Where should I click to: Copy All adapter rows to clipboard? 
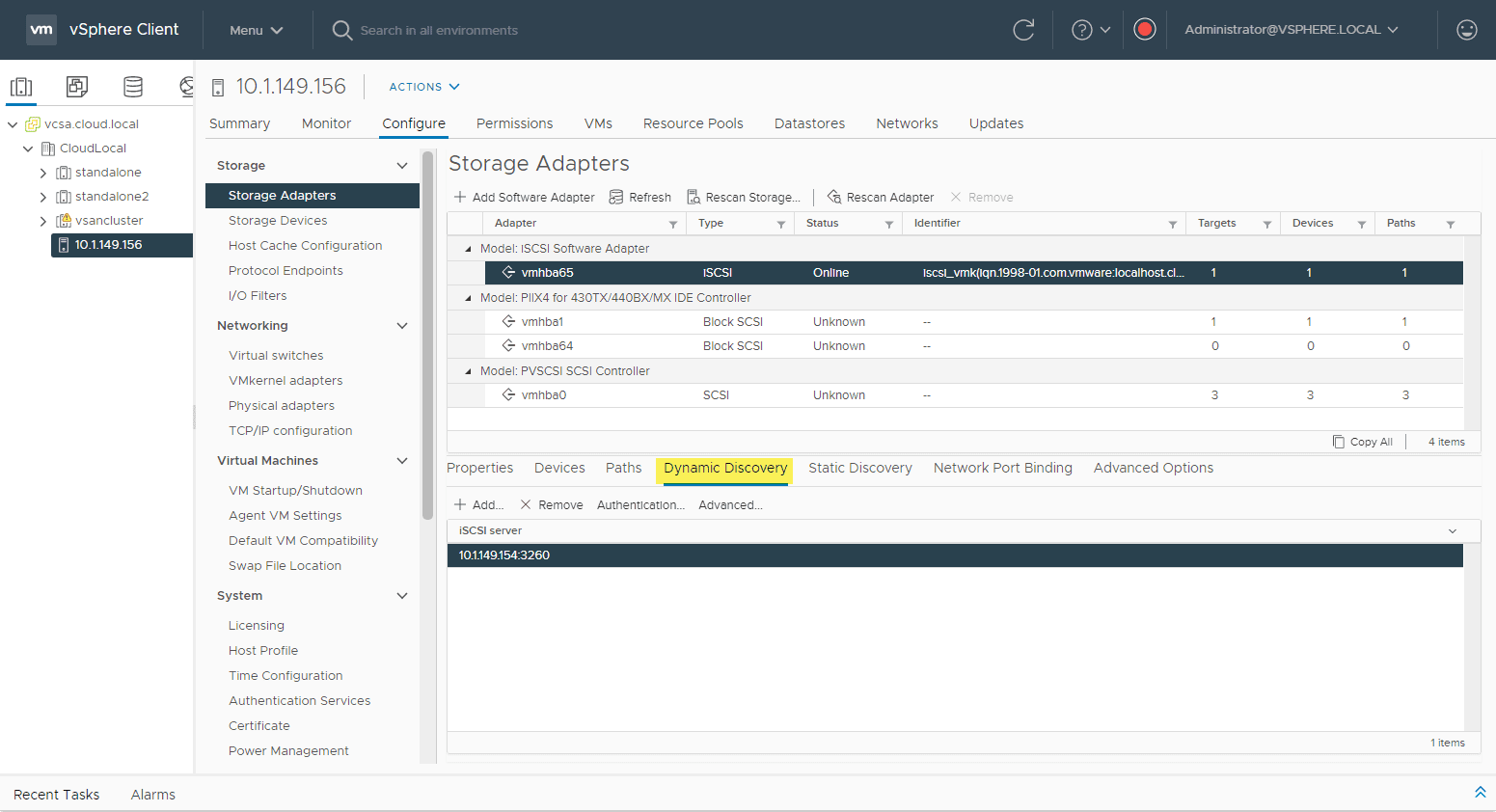[1363, 441]
